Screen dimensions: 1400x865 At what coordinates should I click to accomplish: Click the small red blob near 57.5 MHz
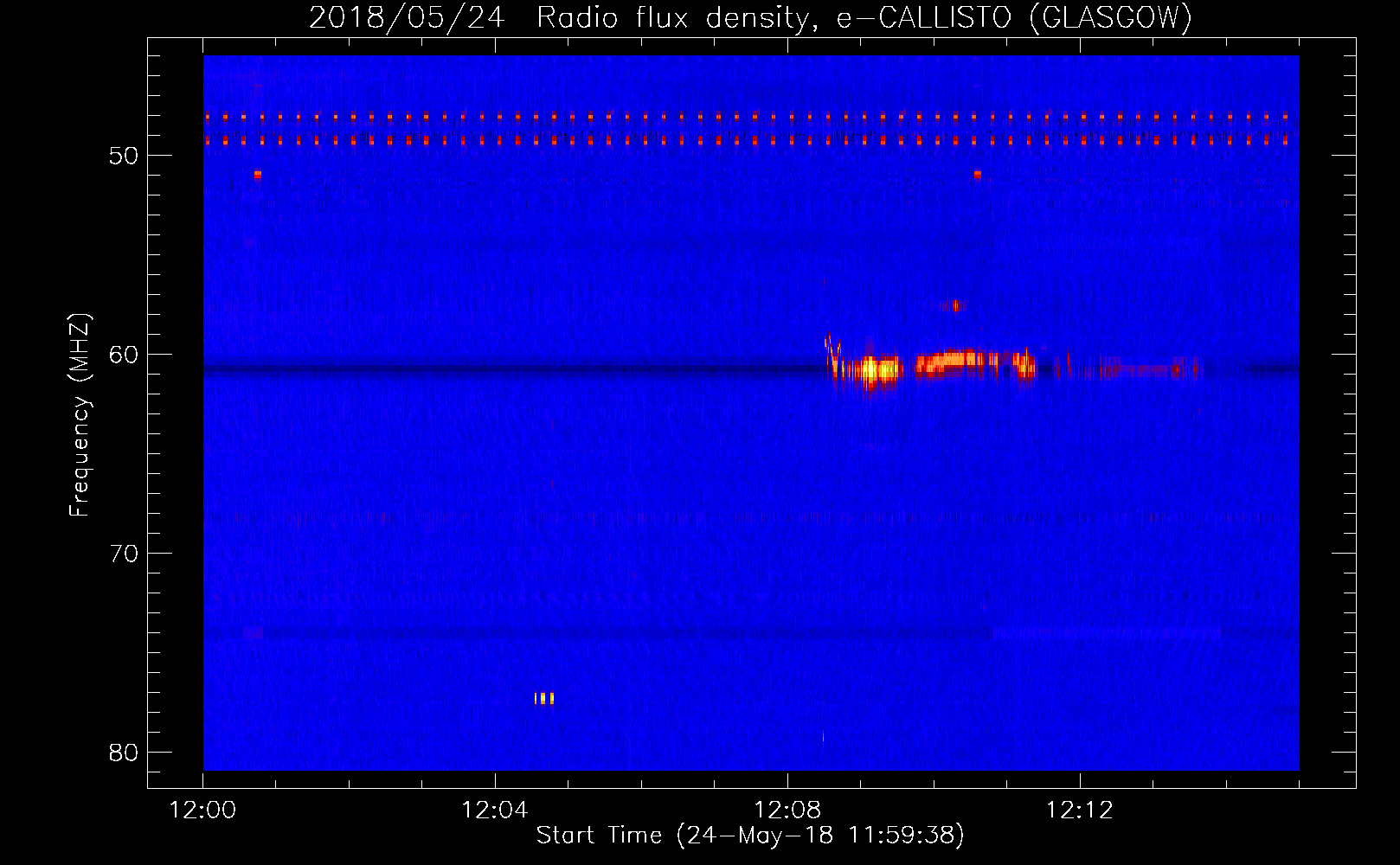click(x=954, y=305)
